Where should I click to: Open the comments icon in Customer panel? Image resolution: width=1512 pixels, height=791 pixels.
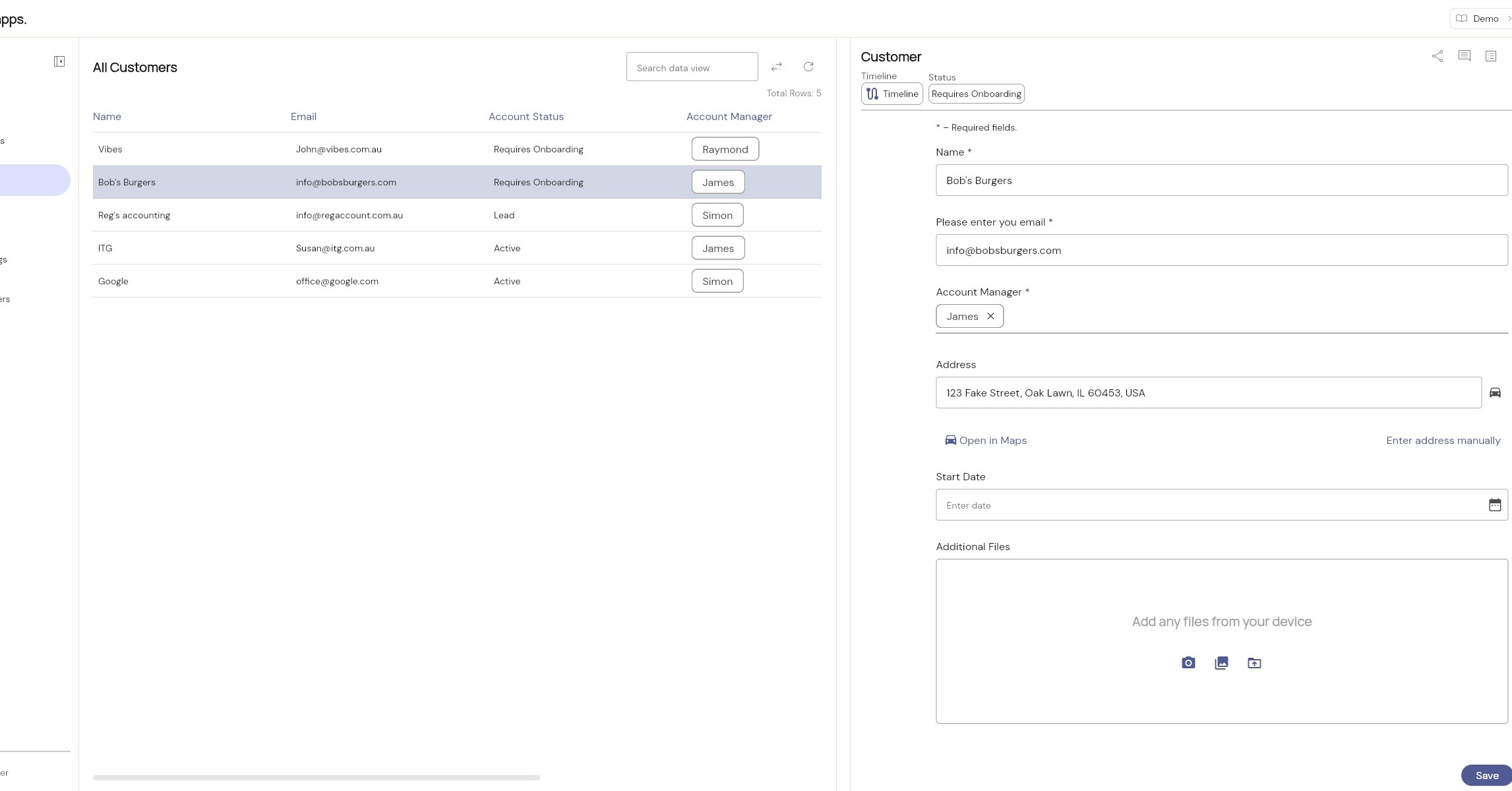click(1465, 56)
